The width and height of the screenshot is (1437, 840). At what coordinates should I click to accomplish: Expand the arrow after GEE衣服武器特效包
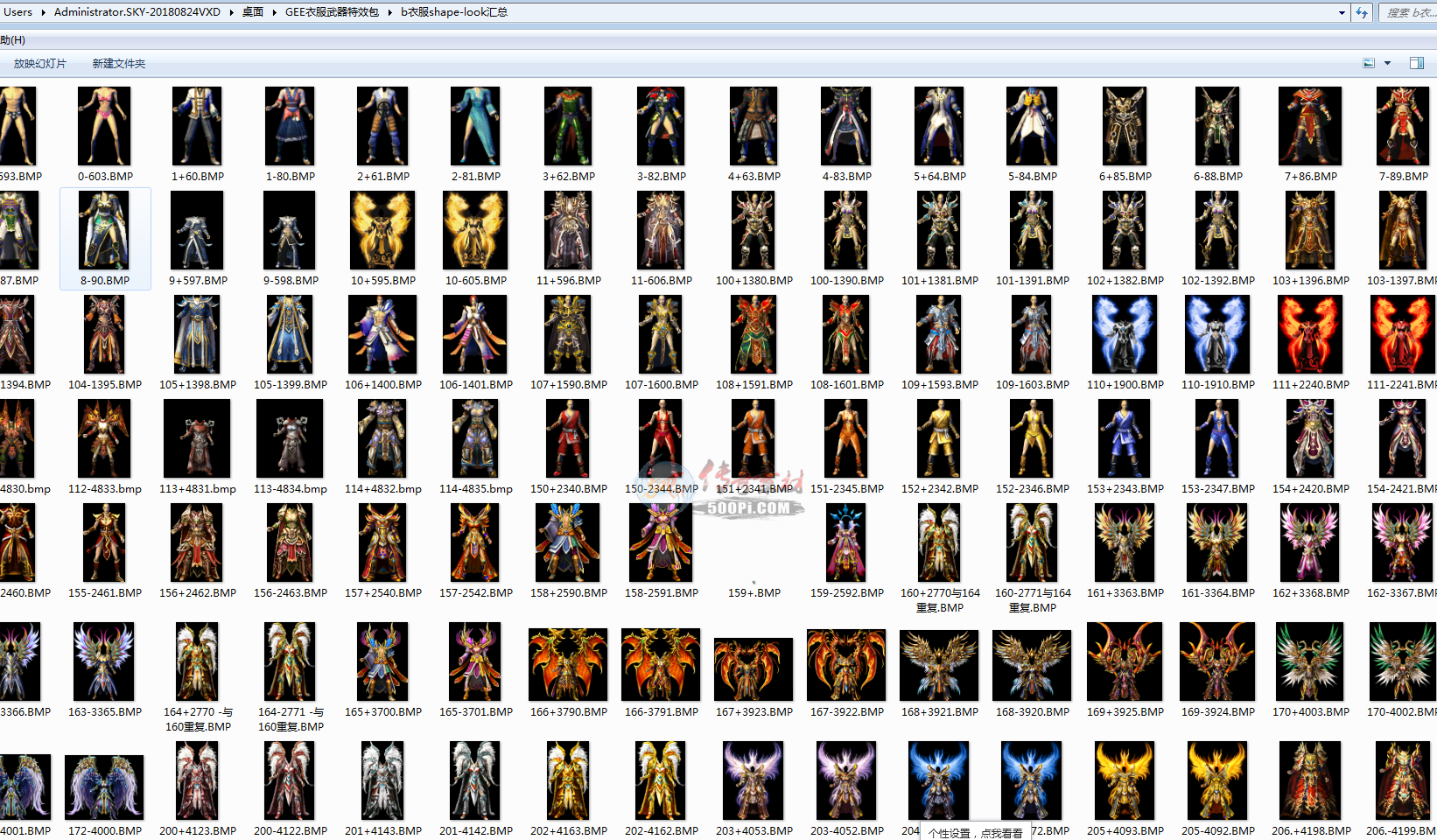click(x=390, y=12)
